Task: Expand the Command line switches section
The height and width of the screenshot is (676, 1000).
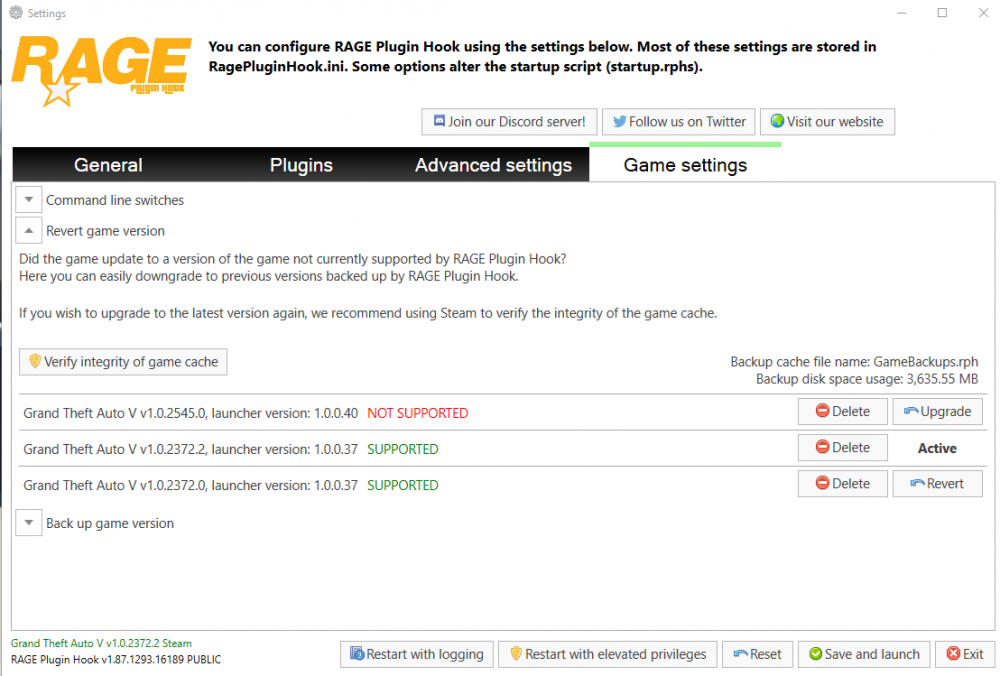Action: pos(29,200)
